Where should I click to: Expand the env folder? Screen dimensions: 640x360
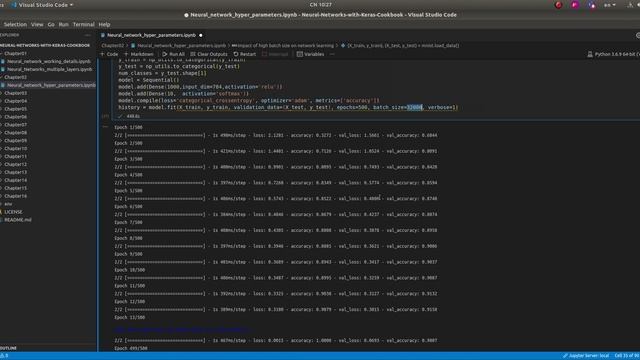point(8,204)
